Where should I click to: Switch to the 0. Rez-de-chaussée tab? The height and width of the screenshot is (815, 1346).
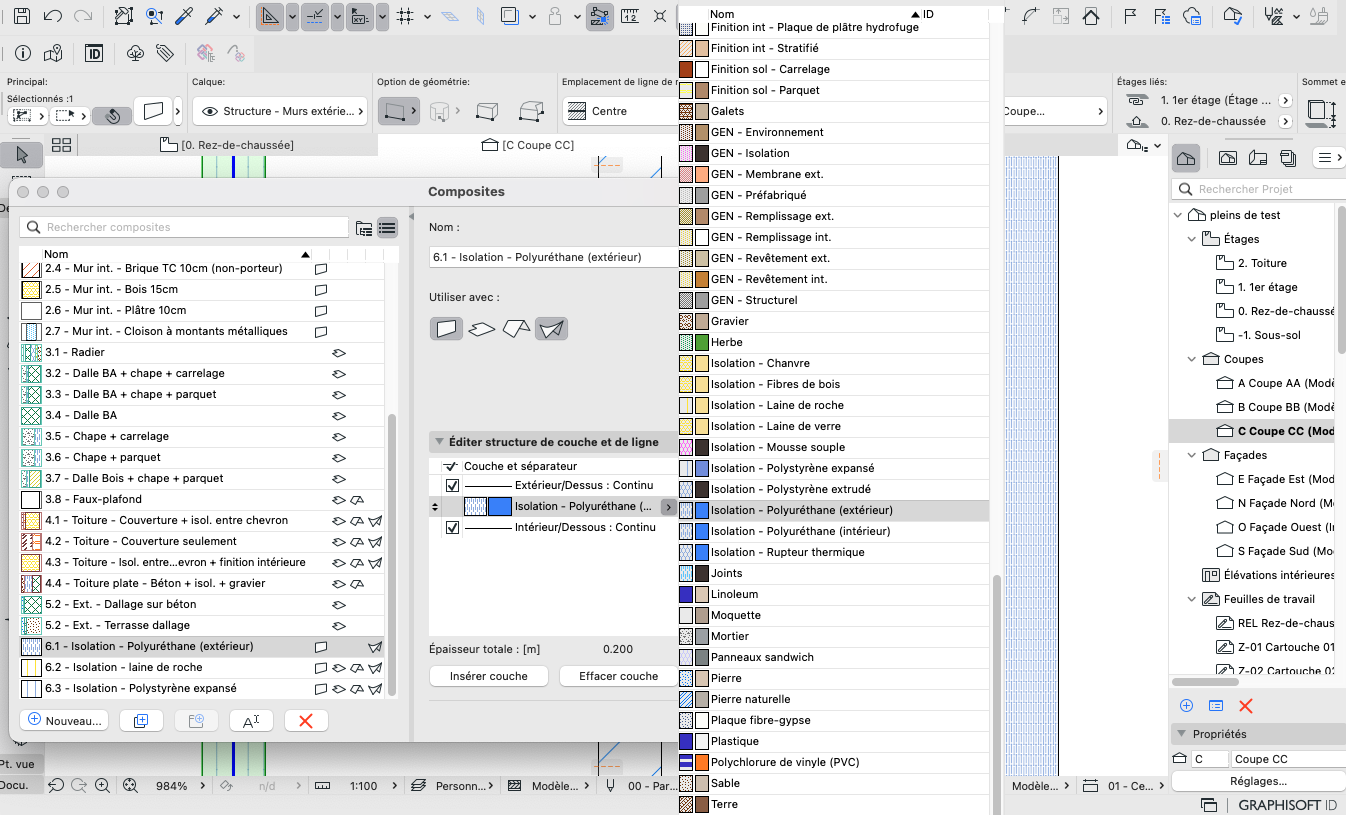227,145
